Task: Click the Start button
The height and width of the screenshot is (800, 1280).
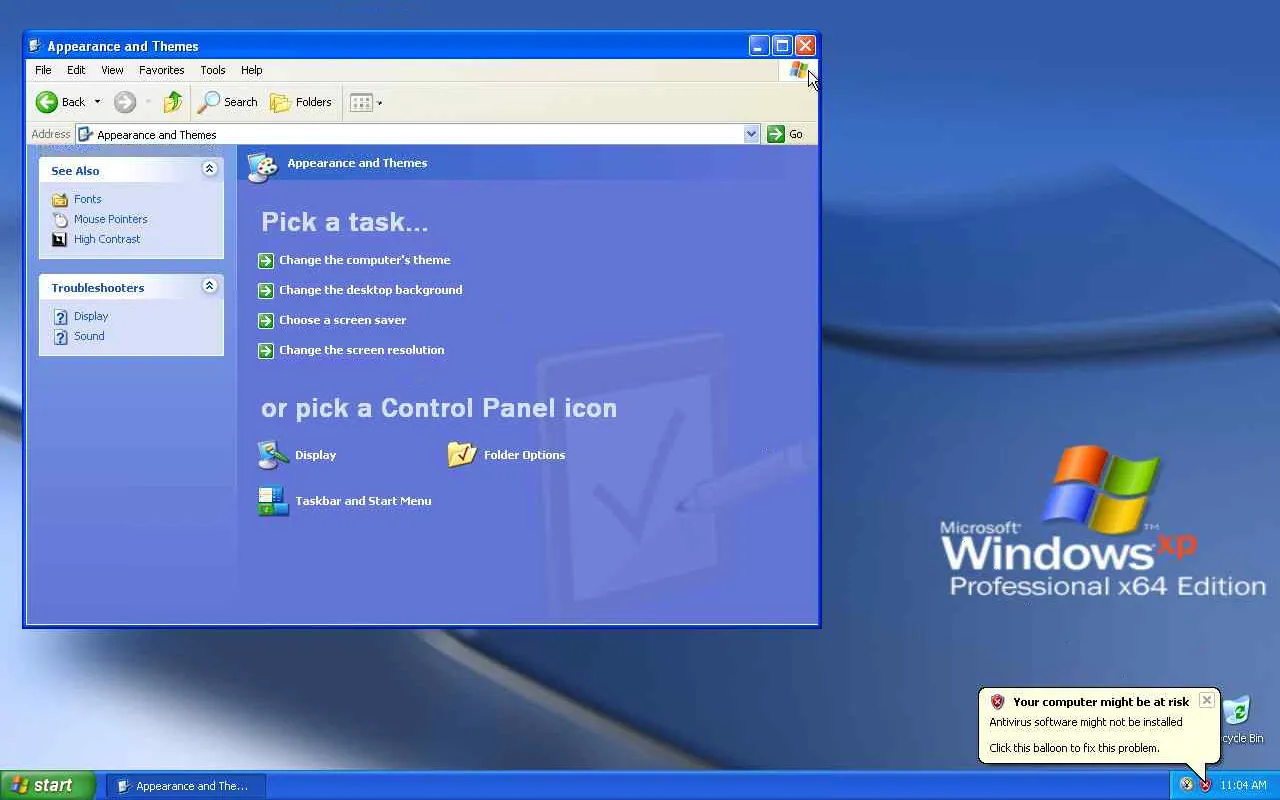Action: click(47, 785)
